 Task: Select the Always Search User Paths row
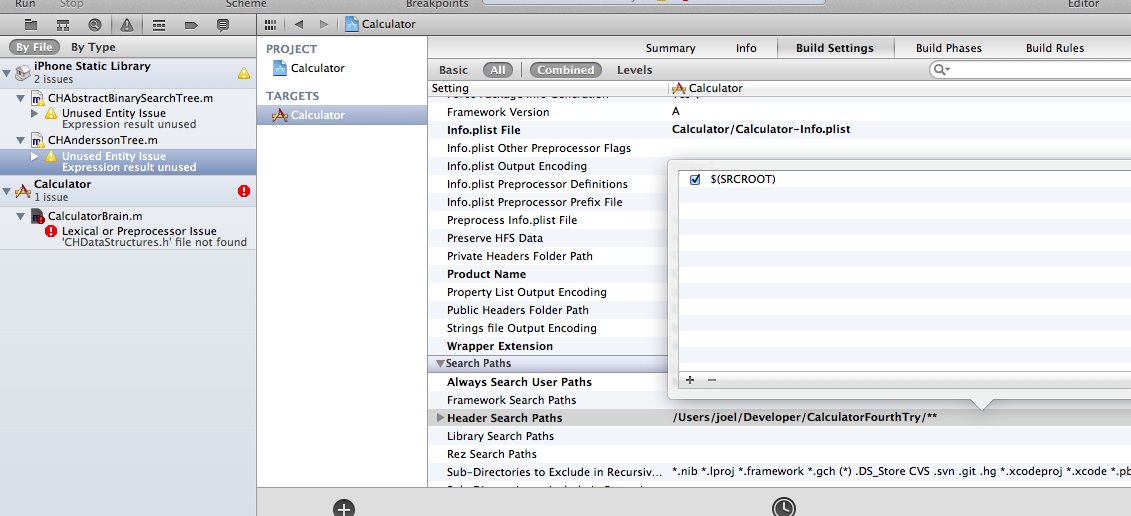[x=519, y=382]
